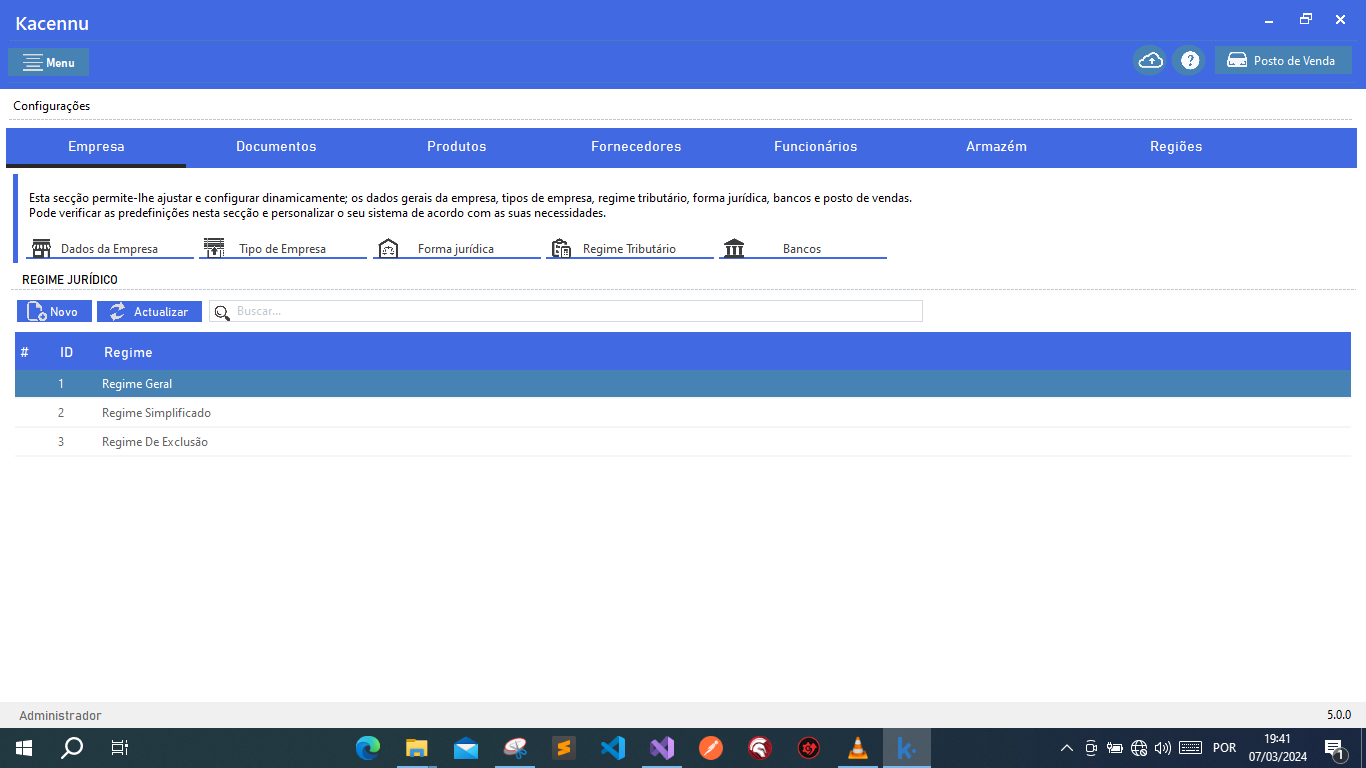Launch Visual Studio Code from taskbar

click(613, 748)
